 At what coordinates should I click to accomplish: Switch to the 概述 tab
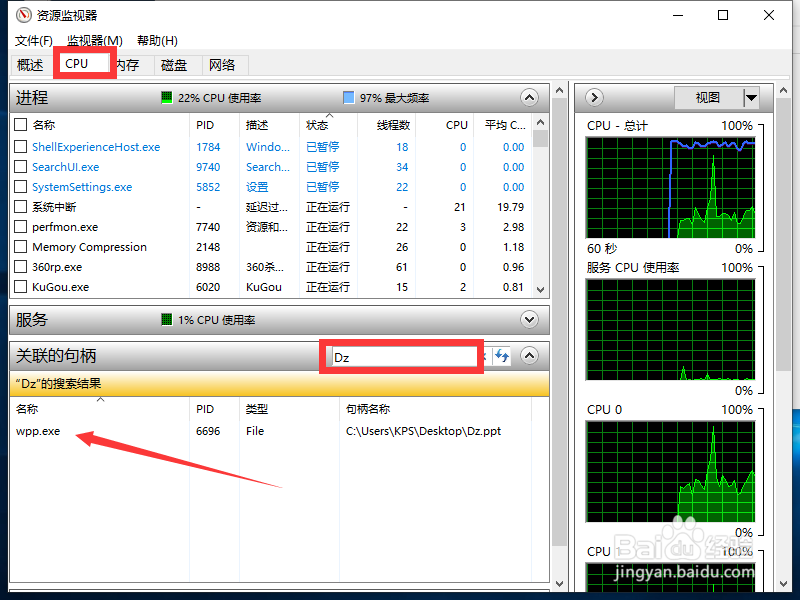coord(30,65)
